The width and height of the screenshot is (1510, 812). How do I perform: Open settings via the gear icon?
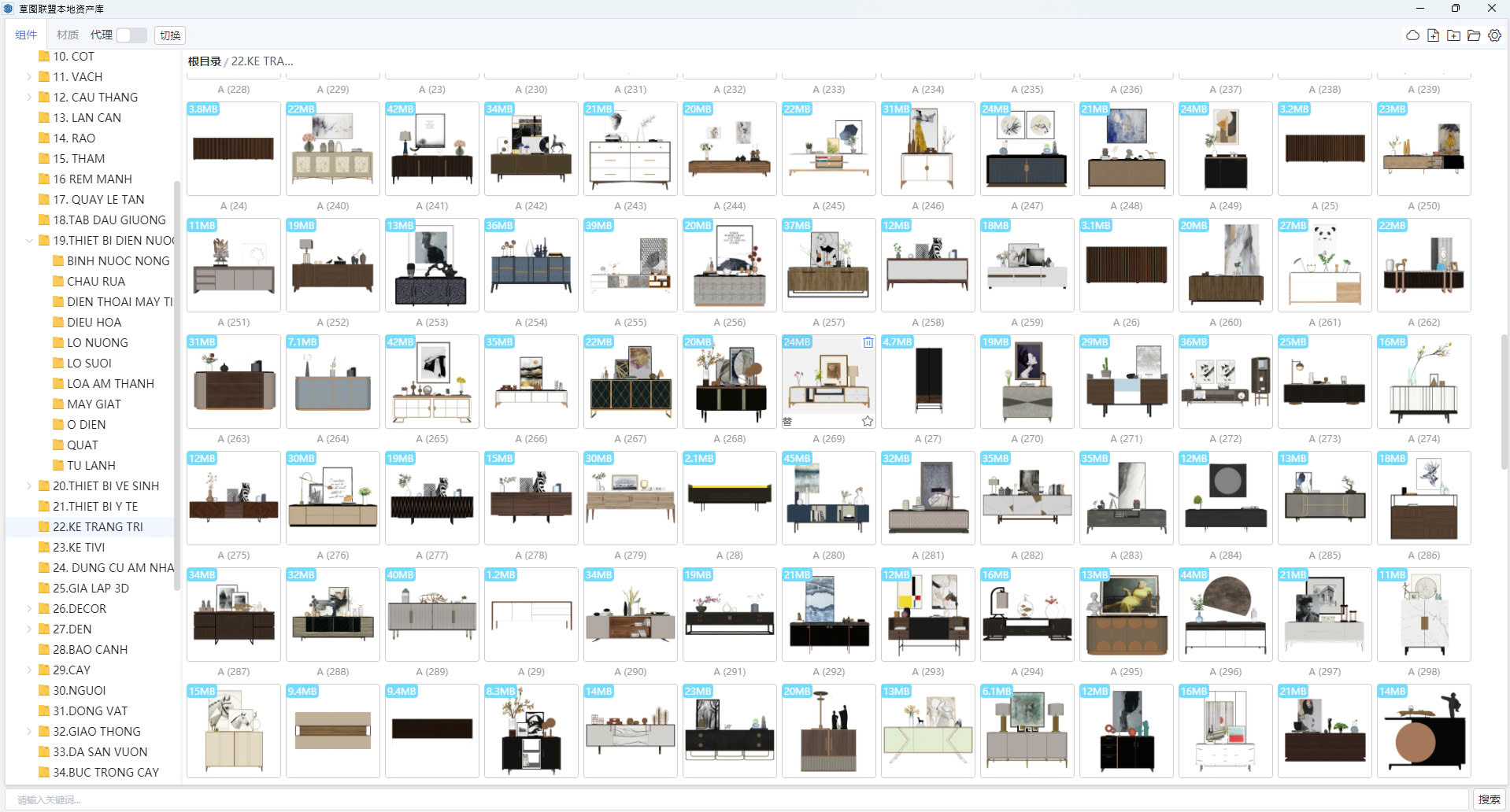1494,35
